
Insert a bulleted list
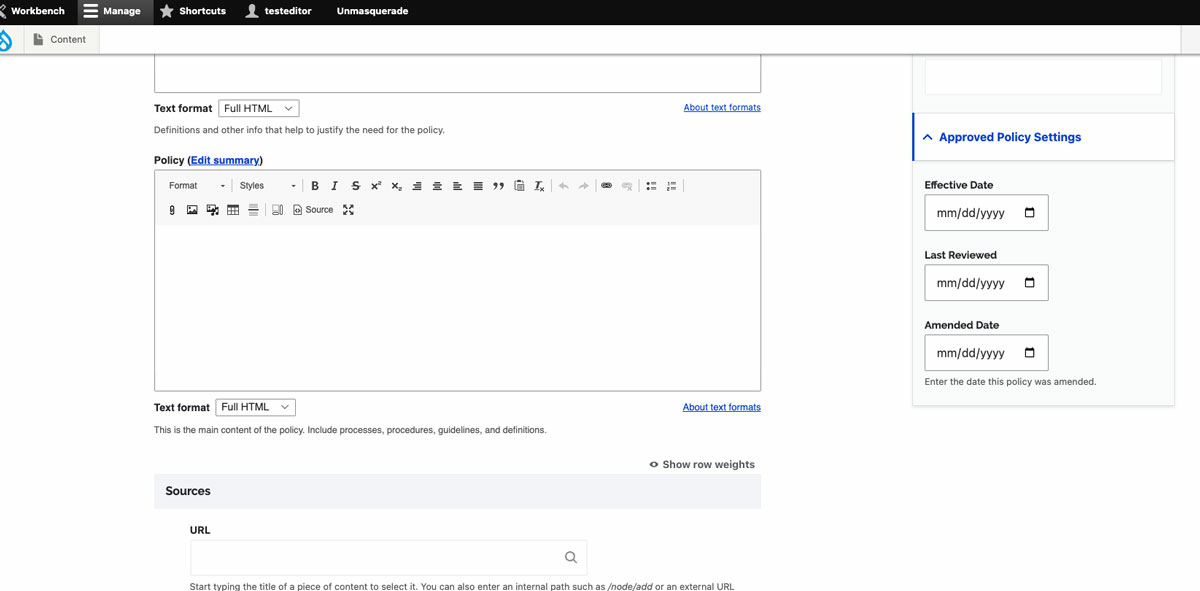click(651, 186)
